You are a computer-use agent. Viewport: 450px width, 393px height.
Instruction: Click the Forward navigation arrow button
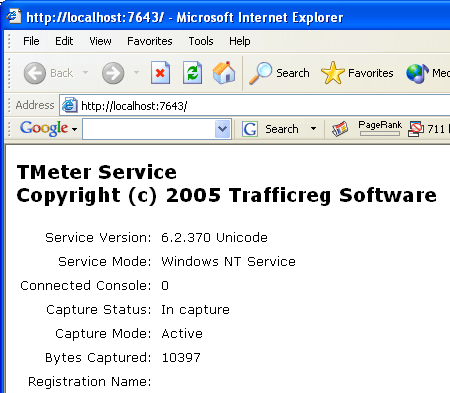tap(113, 73)
